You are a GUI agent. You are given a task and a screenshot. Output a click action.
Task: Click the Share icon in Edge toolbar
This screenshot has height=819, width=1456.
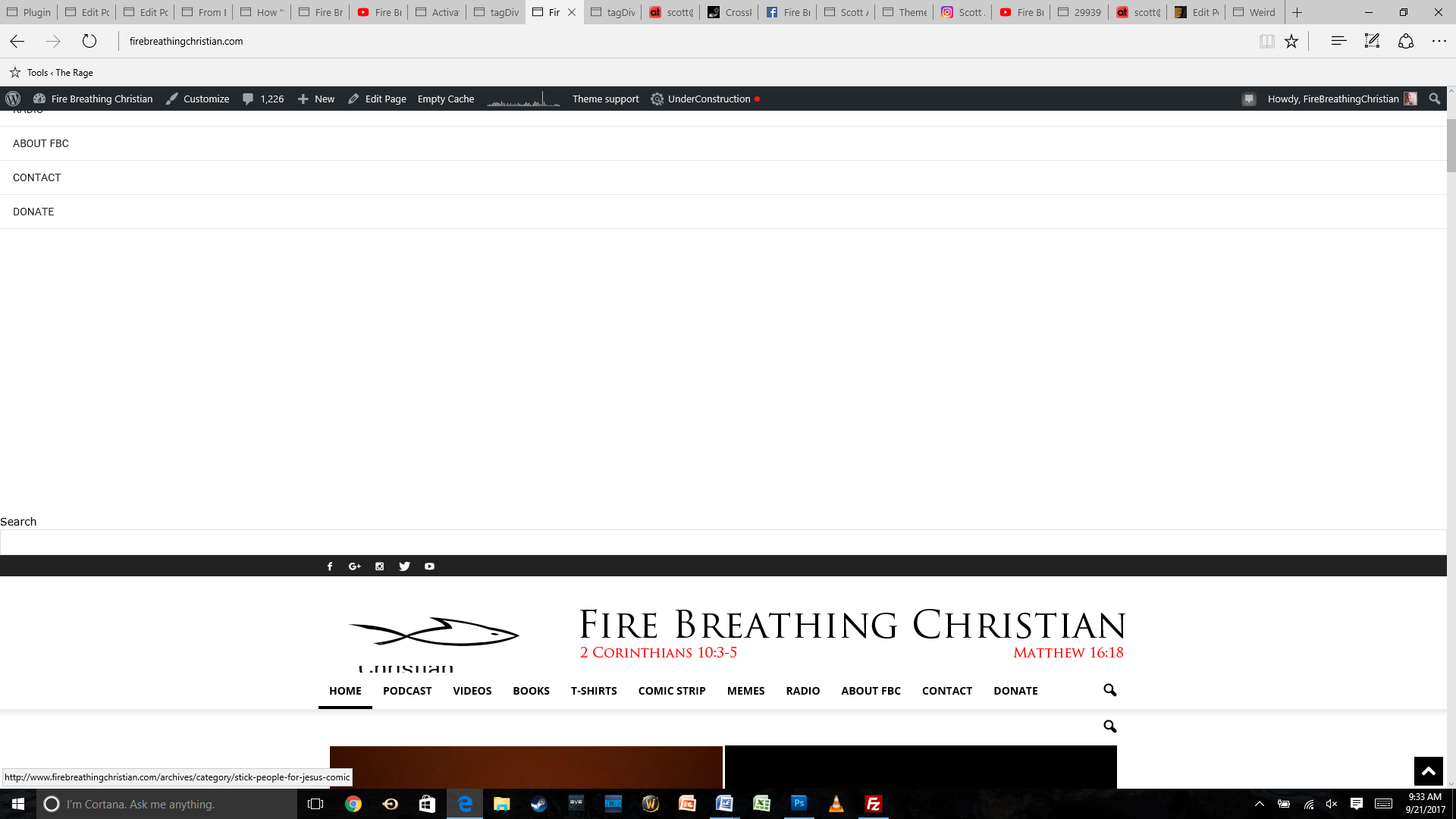tap(1406, 41)
